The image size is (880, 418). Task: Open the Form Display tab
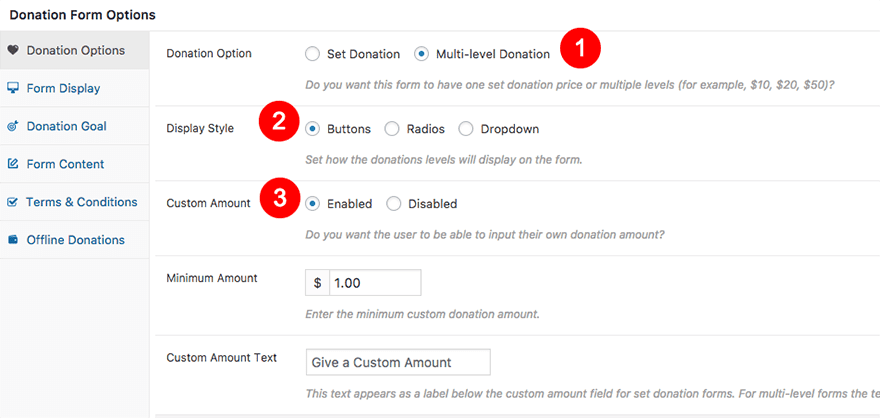[63, 88]
